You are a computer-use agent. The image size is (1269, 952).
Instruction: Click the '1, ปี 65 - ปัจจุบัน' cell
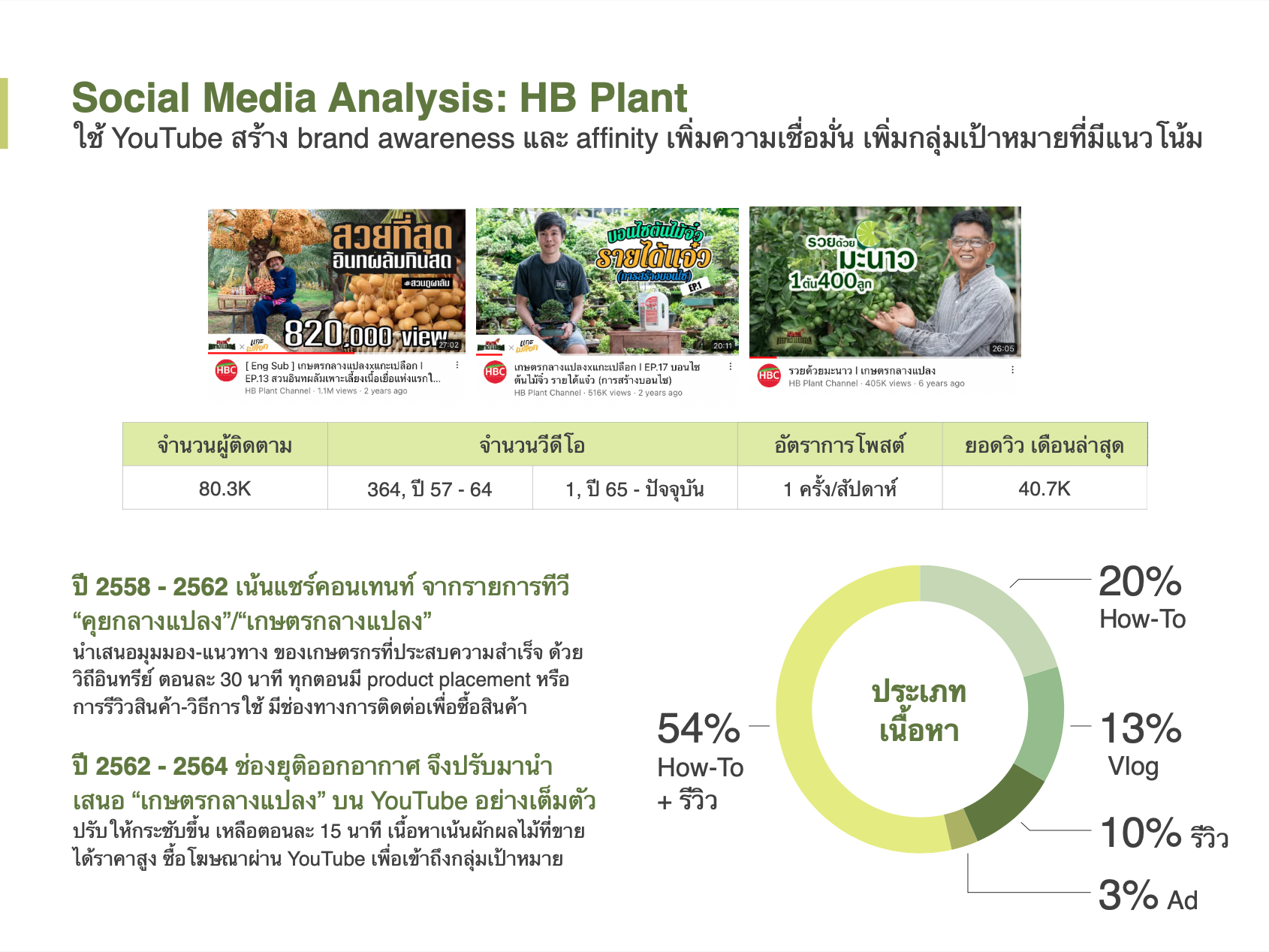click(x=634, y=489)
